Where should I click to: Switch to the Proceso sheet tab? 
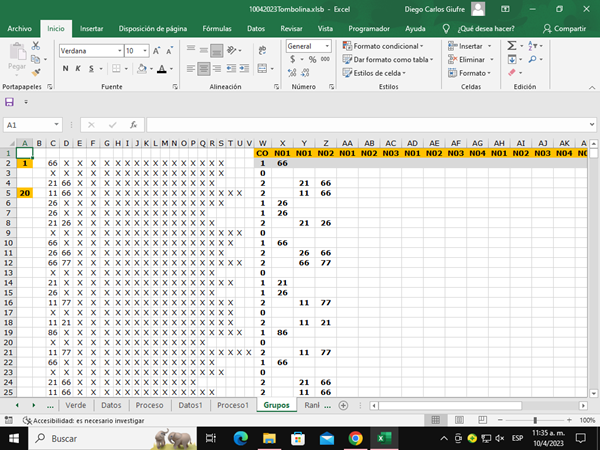click(149, 405)
